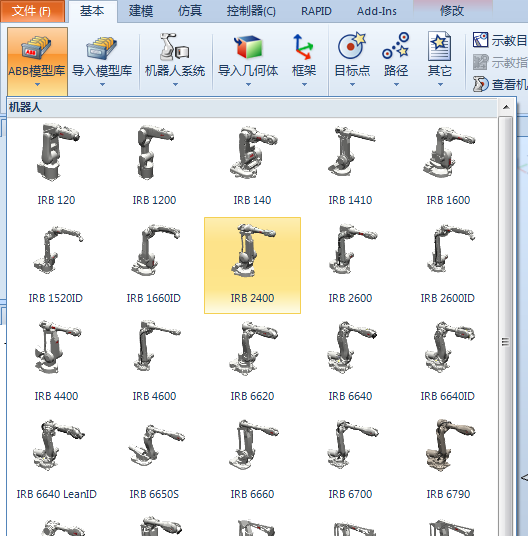Expand the ABB模型库 dropdown arrow
Screen dimensions: 528x536
point(37,84)
